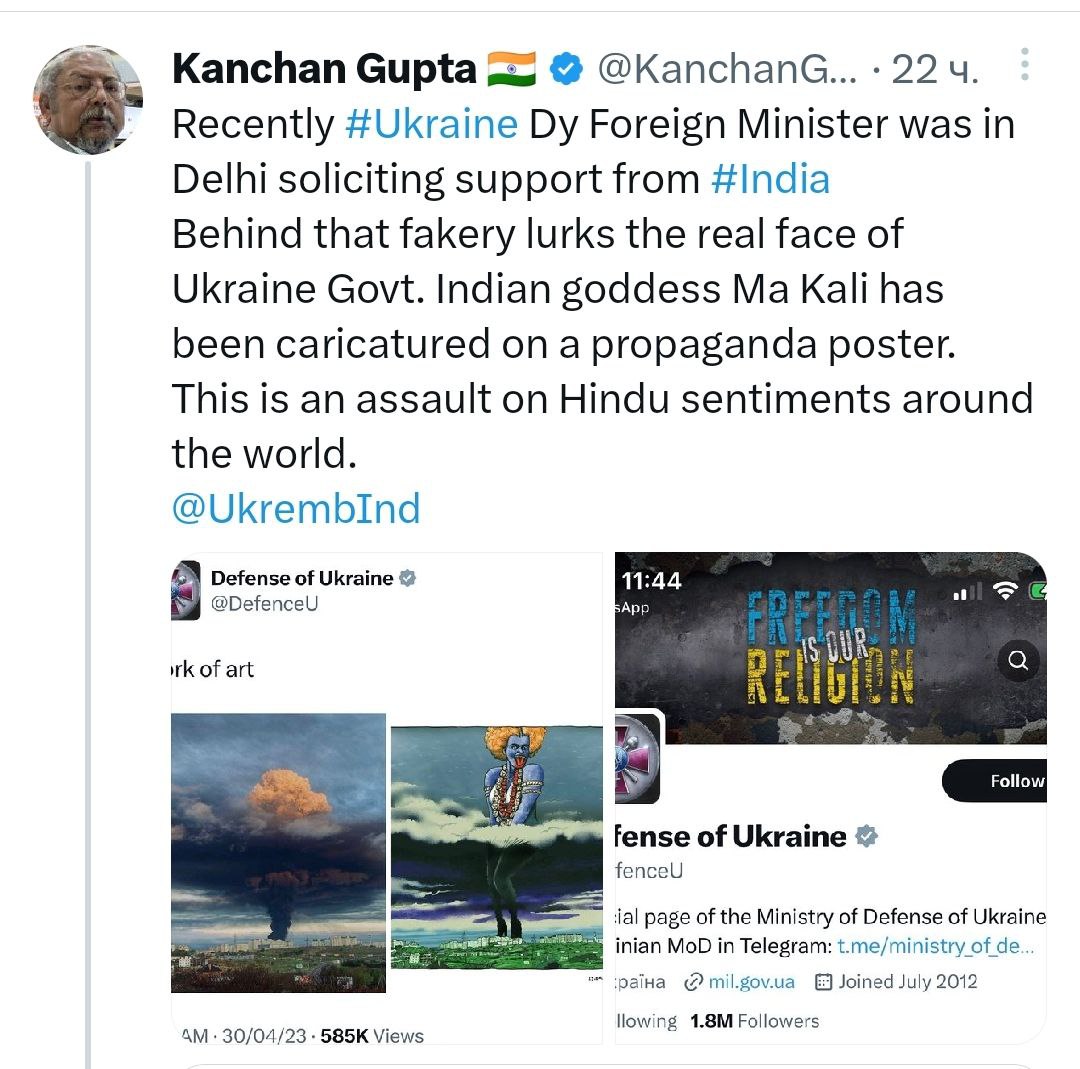Open the tweet's three-dot more options menu

1024,65
